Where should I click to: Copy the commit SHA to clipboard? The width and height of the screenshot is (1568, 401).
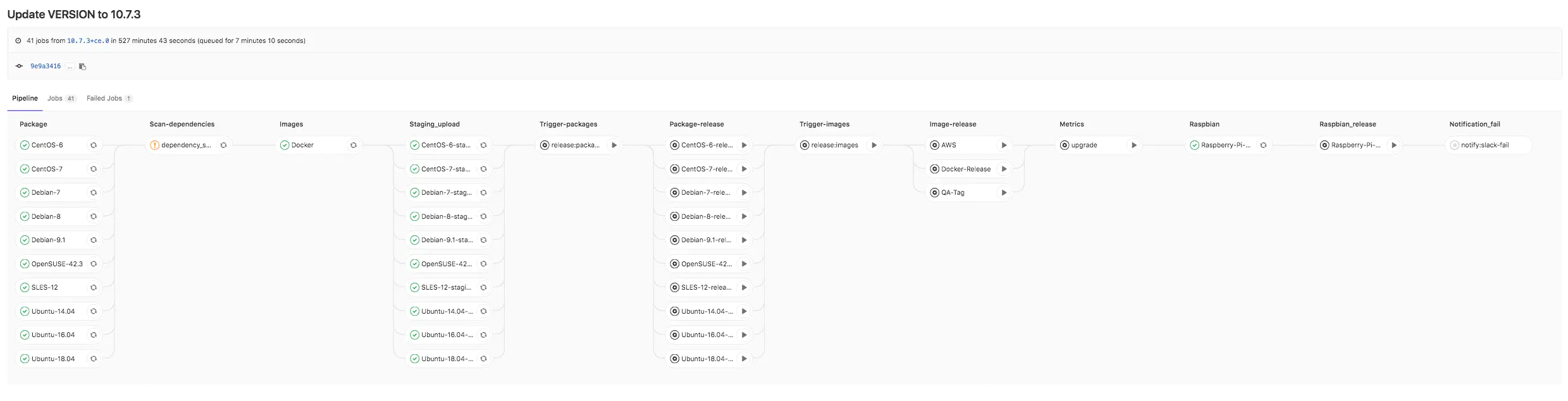[x=82, y=66]
